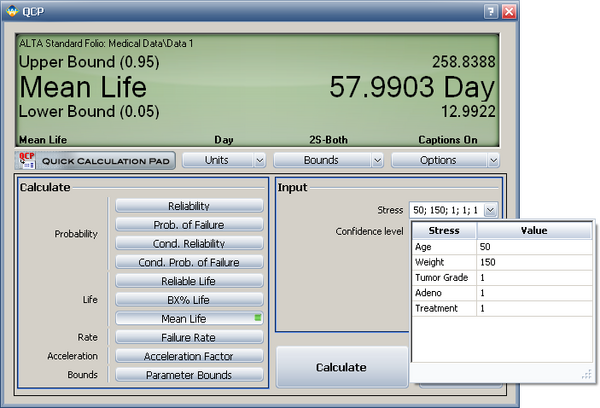Image resolution: width=600 pixels, height=408 pixels.
Task: Click the Captions On status text
Action: 448,140
